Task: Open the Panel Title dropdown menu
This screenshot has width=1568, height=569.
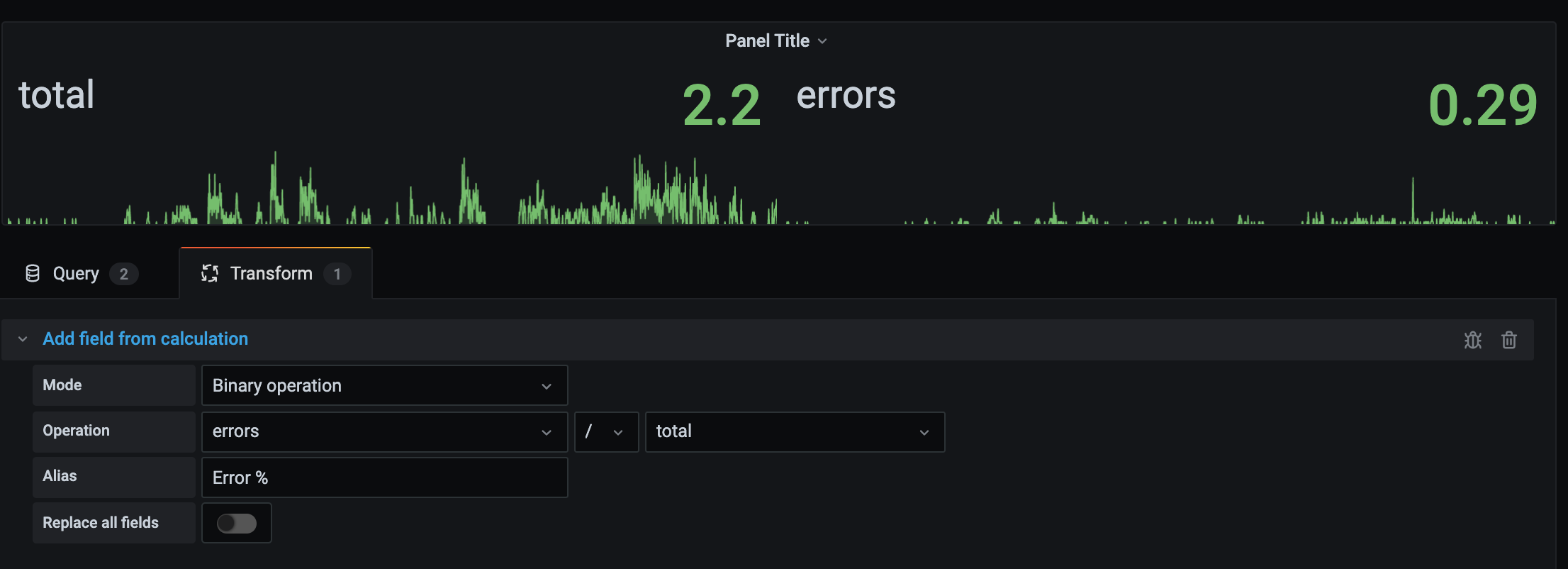Action: pyautogui.click(x=776, y=41)
